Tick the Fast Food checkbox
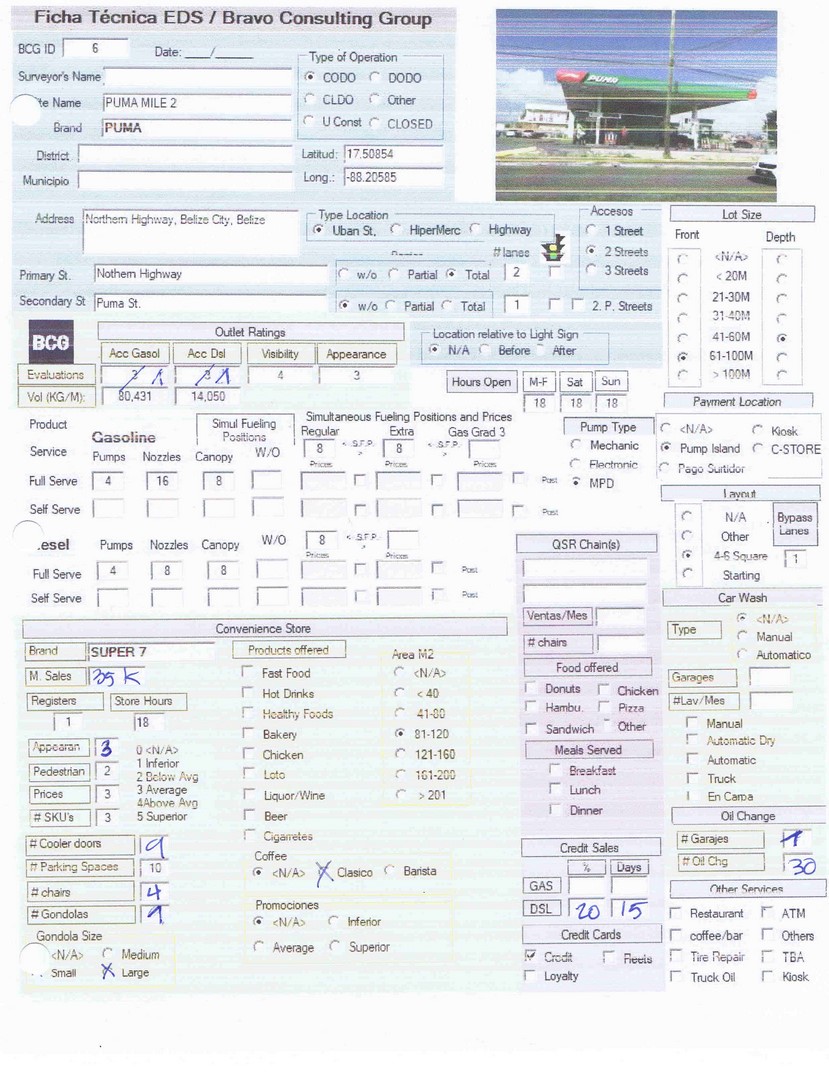 (x=248, y=672)
